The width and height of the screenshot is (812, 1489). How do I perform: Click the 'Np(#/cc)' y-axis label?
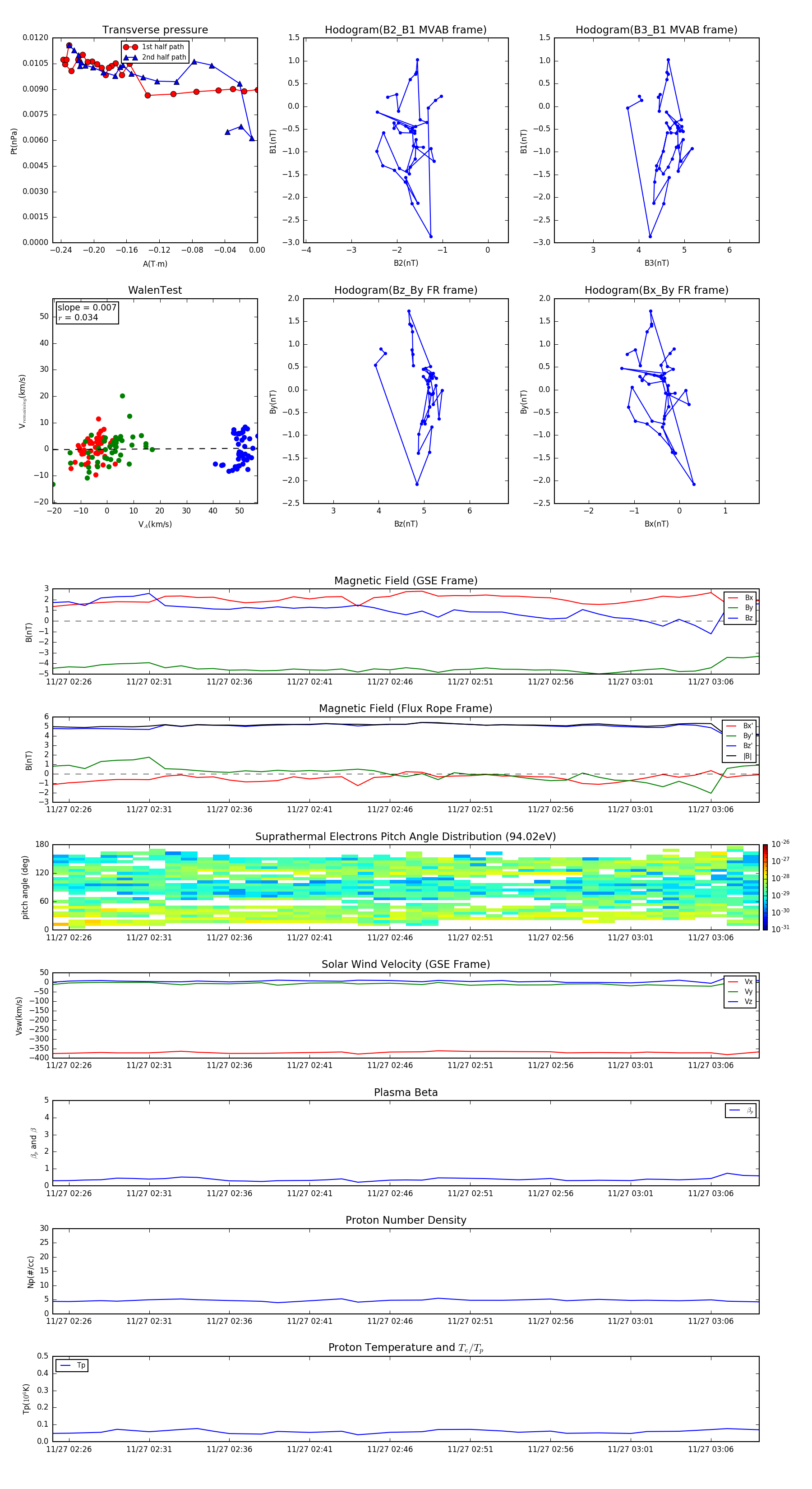[x=31, y=1271]
